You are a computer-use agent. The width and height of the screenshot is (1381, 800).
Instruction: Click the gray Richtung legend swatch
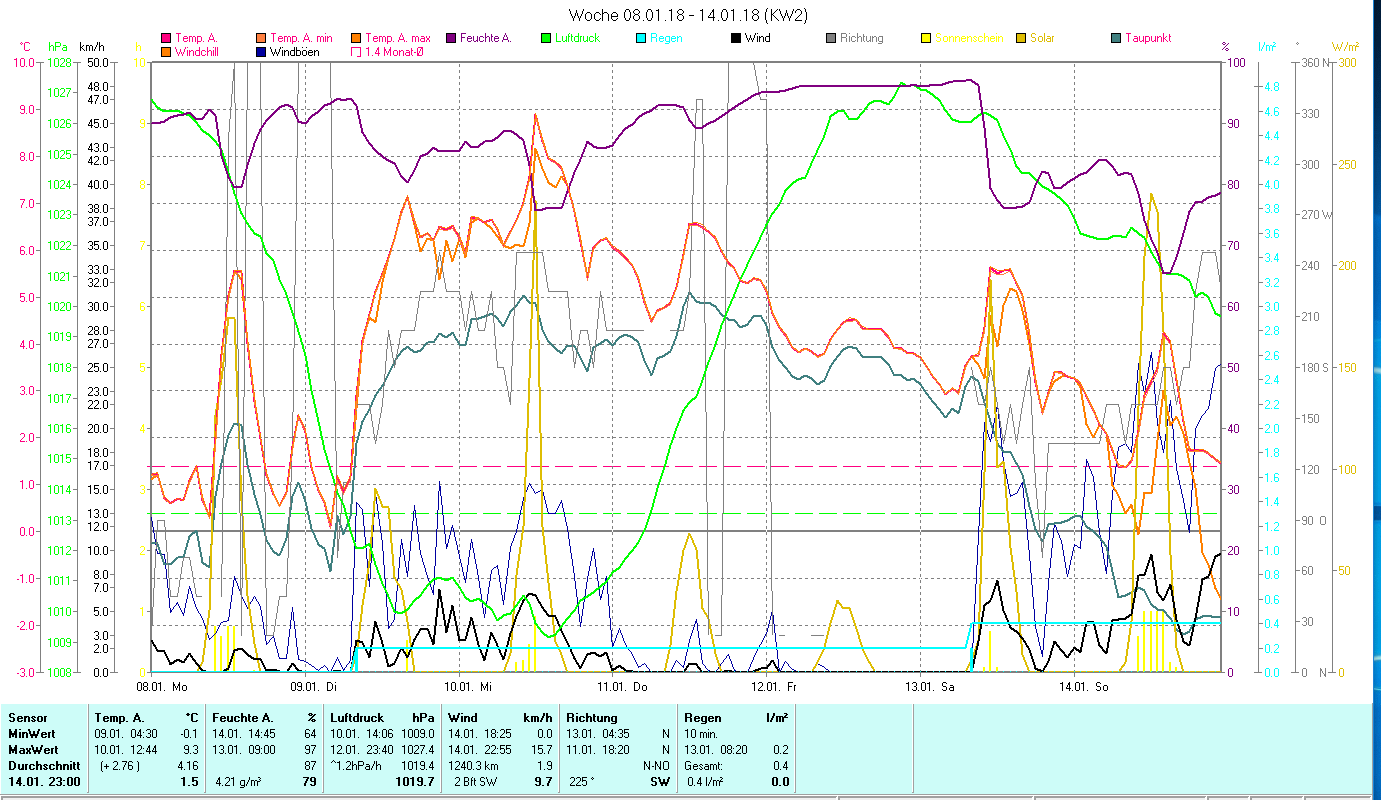[x=831, y=38]
